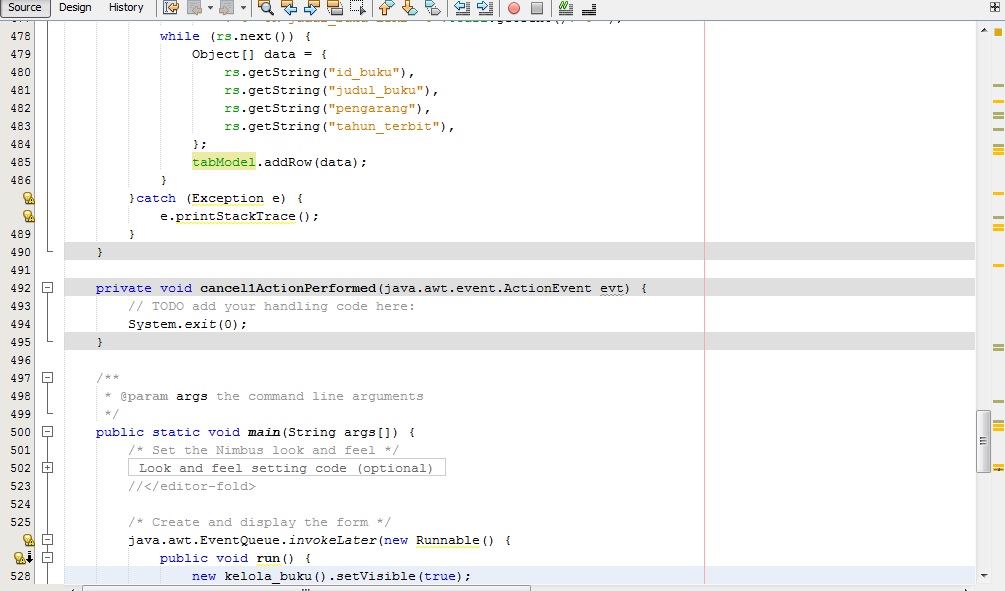
Task: Collapse the main method code fold
Action: pos(47,432)
